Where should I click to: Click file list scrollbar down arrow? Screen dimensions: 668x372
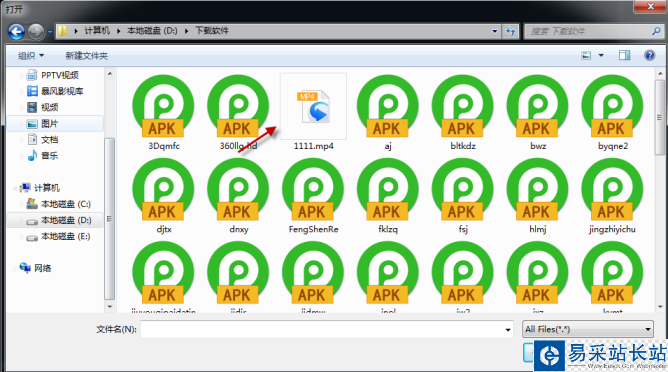[x=660, y=306]
